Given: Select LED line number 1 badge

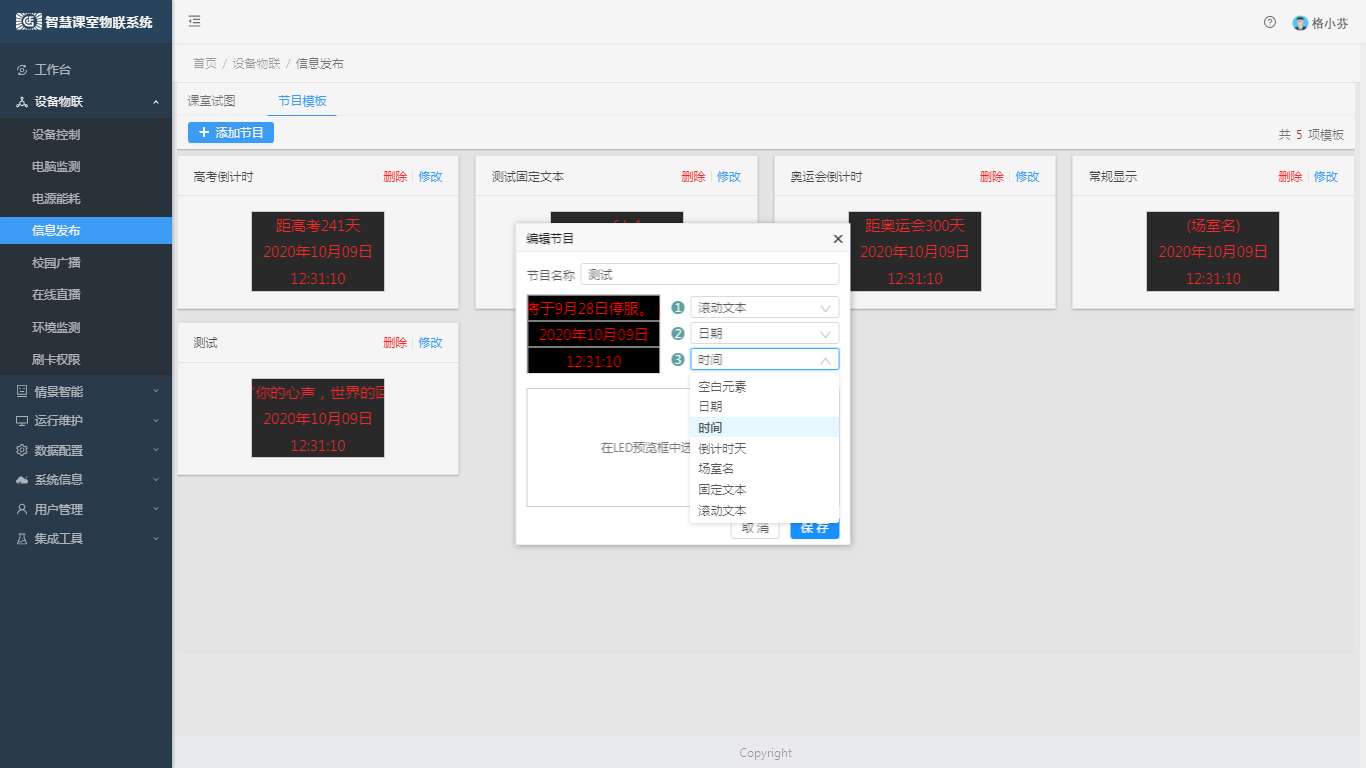Looking at the screenshot, I should (678, 308).
